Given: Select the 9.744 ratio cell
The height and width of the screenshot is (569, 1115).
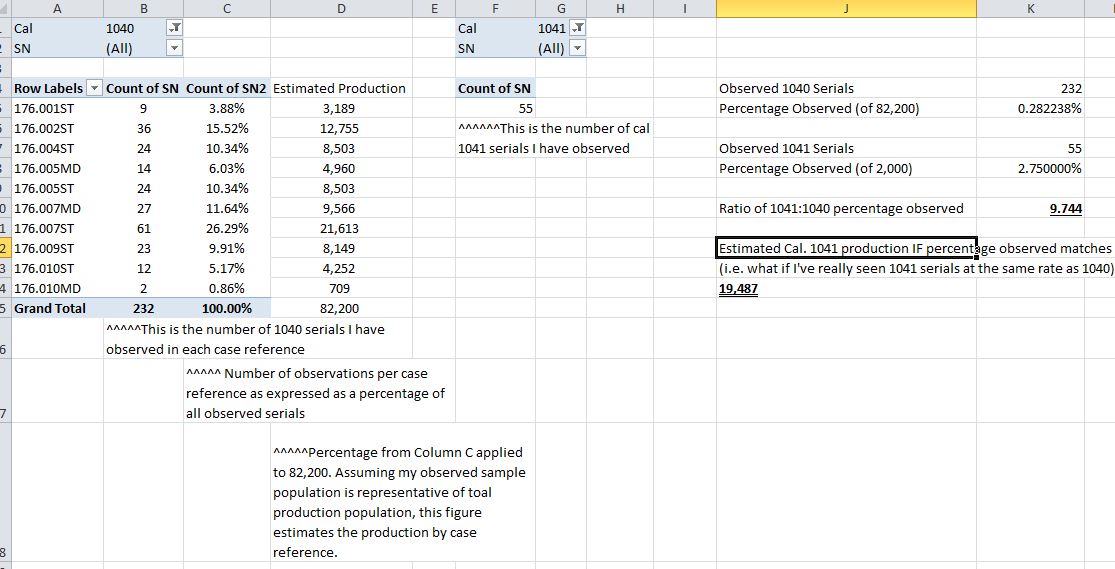Looking at the screenshot, I should [1065, 208].
